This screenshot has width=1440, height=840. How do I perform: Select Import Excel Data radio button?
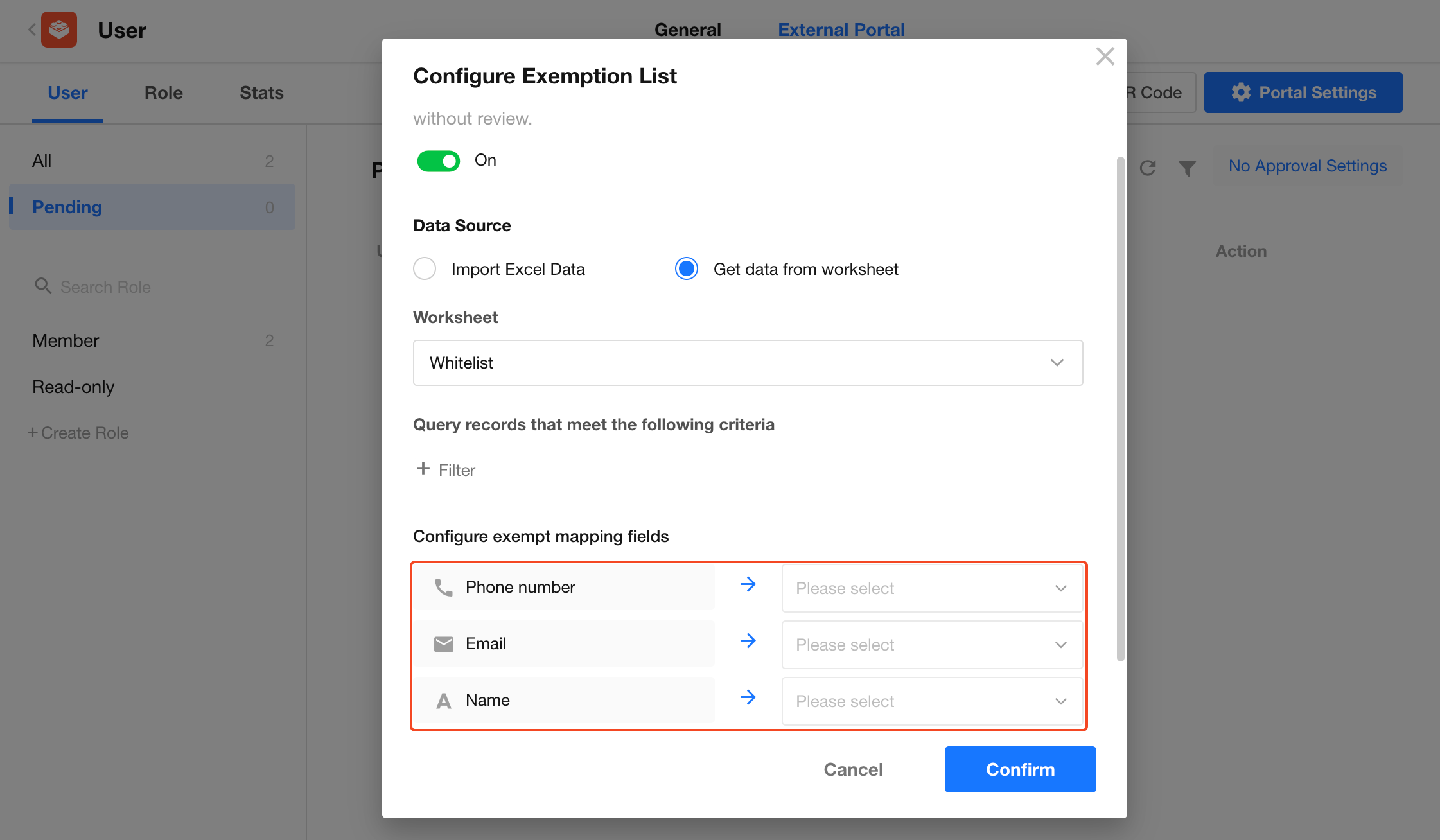click(x=425, y=268)
